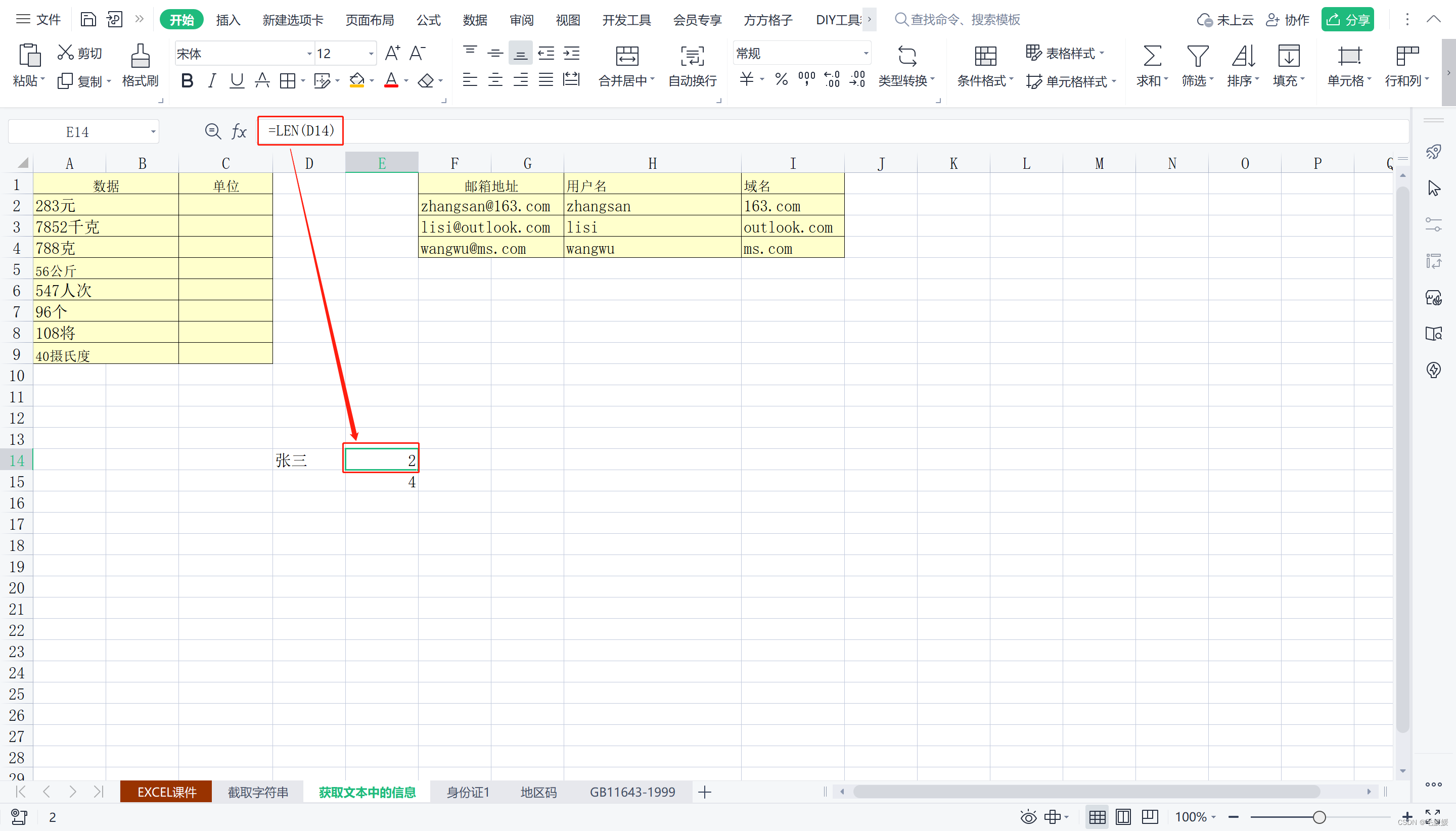The height and width of the screenshot is (831, 1456).
Task: Click the AutoSum (求和) sigma icon
Action: [1151, 57]
